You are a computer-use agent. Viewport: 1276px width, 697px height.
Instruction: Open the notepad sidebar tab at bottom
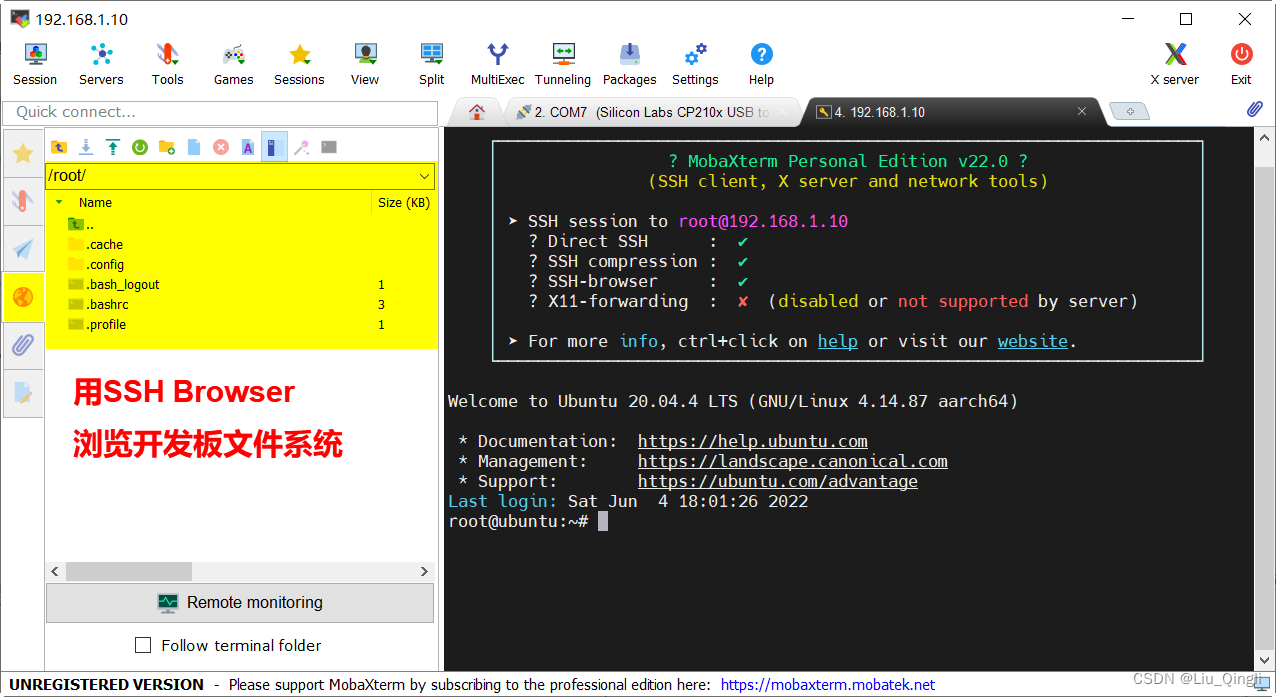pyautogui.click(x=23, y=393)
